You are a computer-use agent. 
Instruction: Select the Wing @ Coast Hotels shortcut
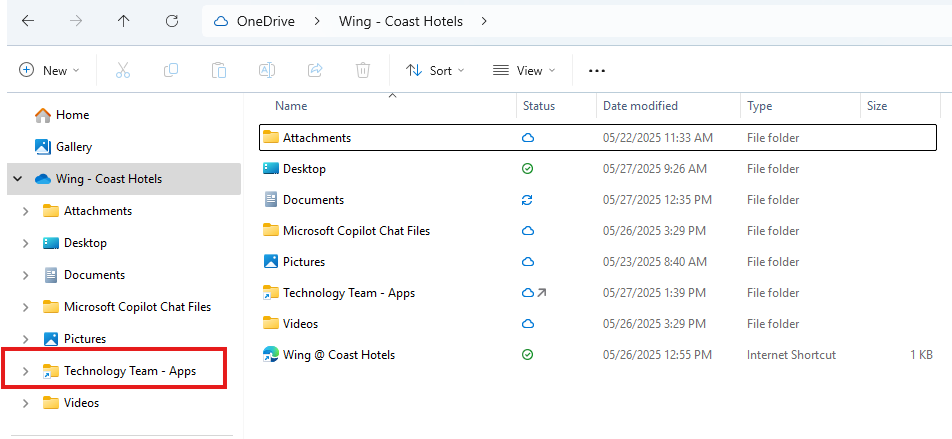(338, 354)
